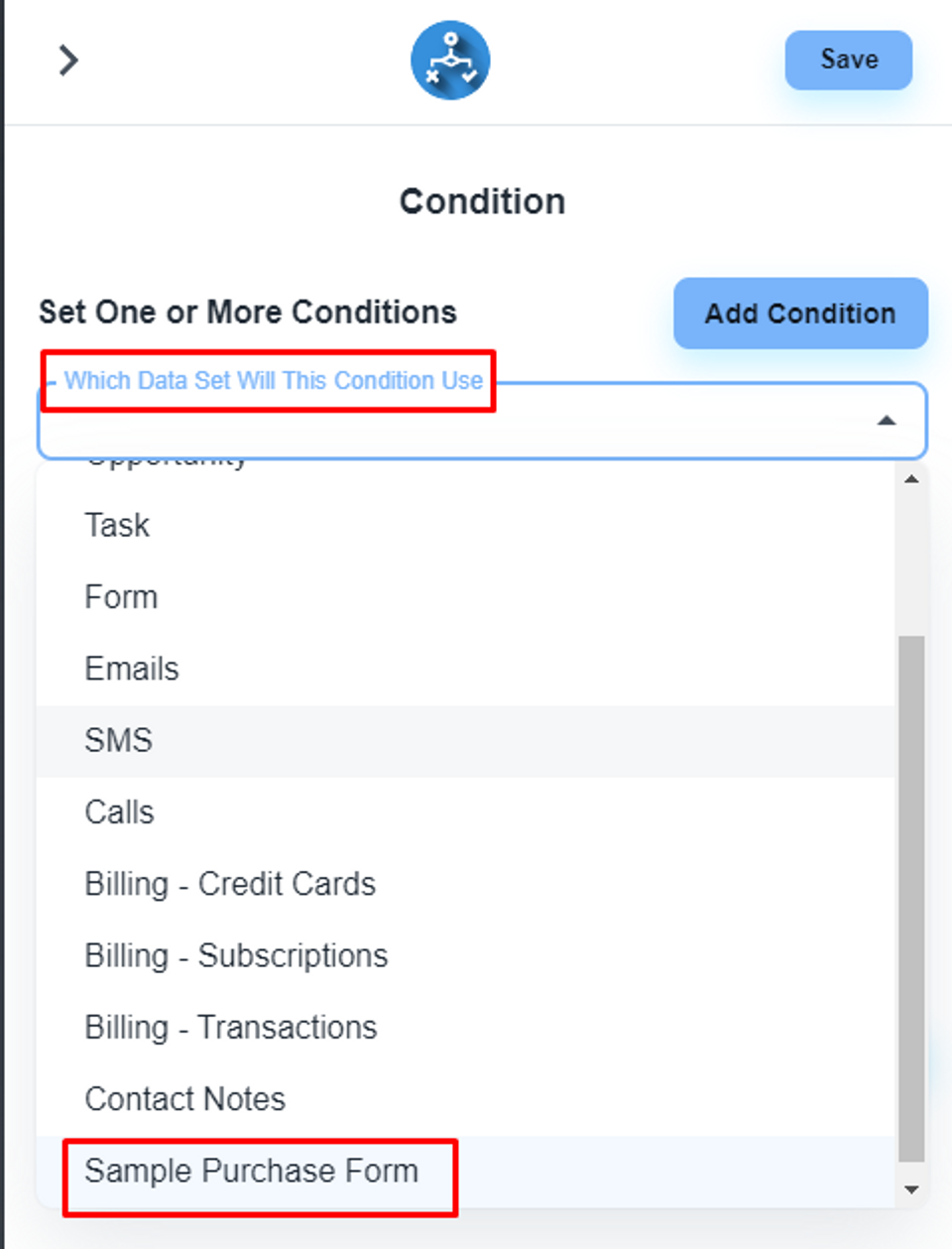This screenshot has height=1249, width=952.
Task: Collapse the data set dropdown arrow
Action: click(887, 421)
